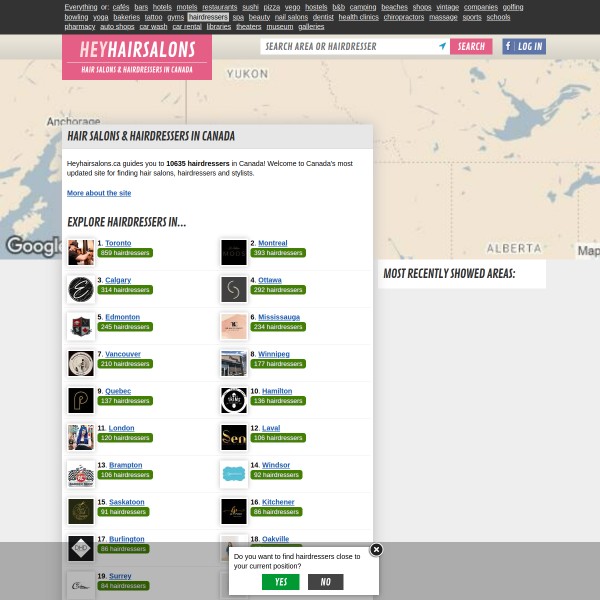The image size is (600, 600).
Task: Open Quebec salon P logo thumbnail
Action: (81, 401)
